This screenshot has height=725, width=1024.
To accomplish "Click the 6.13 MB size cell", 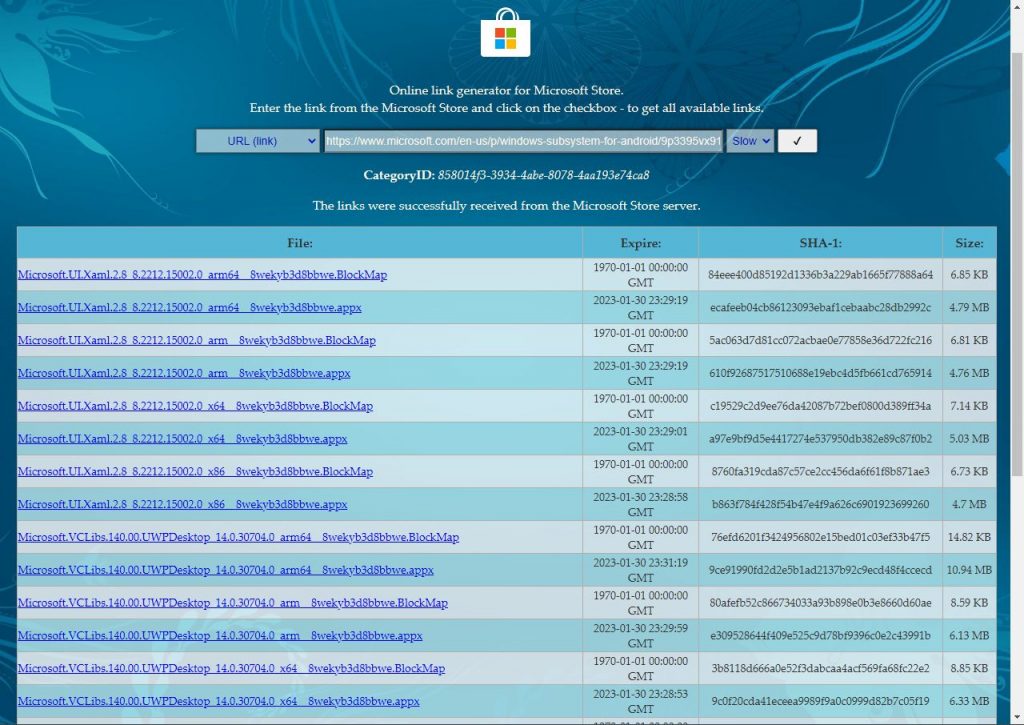I will click(x=969, y=636).
